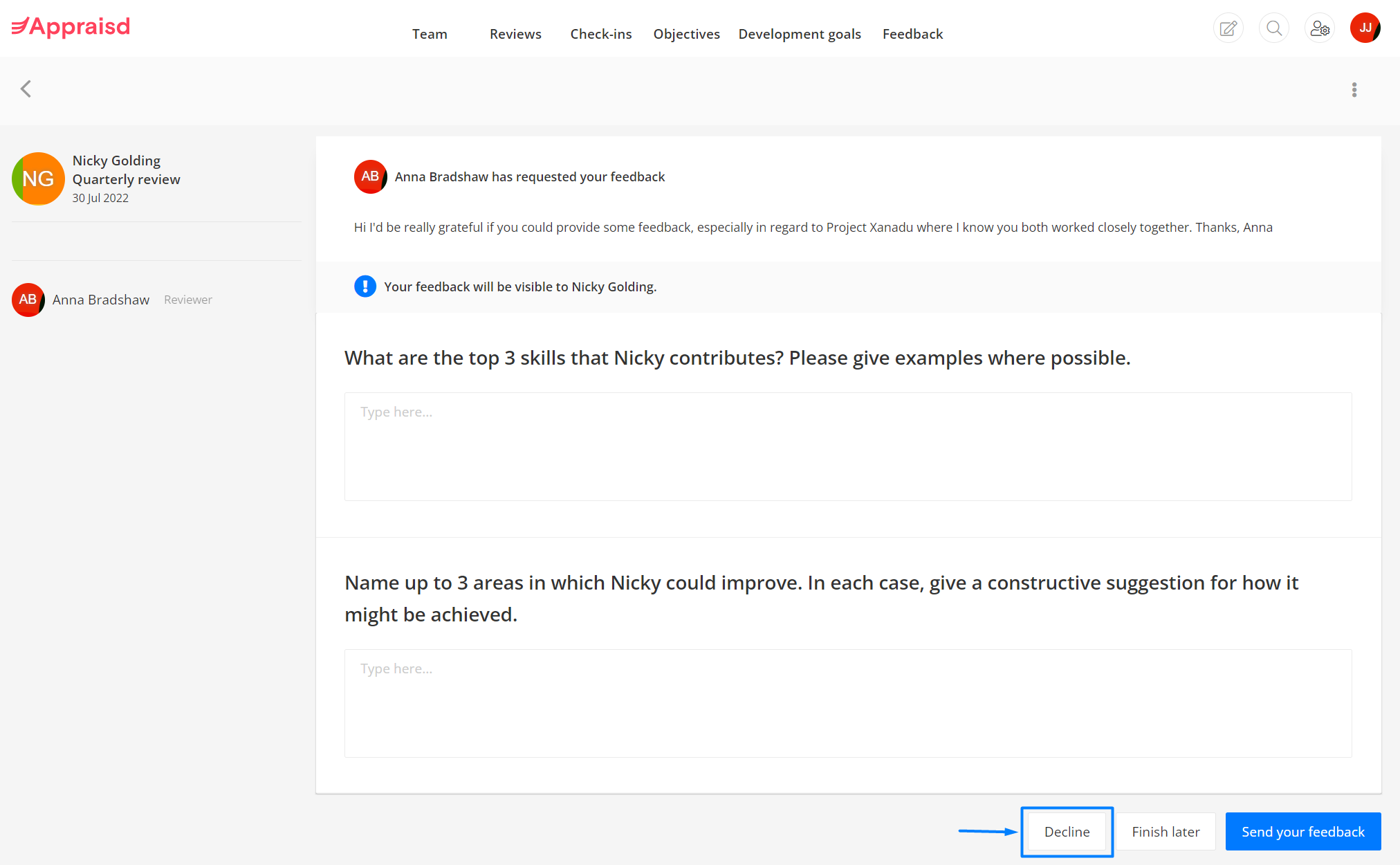The width and height of the screenshot is (1400, 865).
Task: Decline the feedback request
Action: tap(1067, 832)
